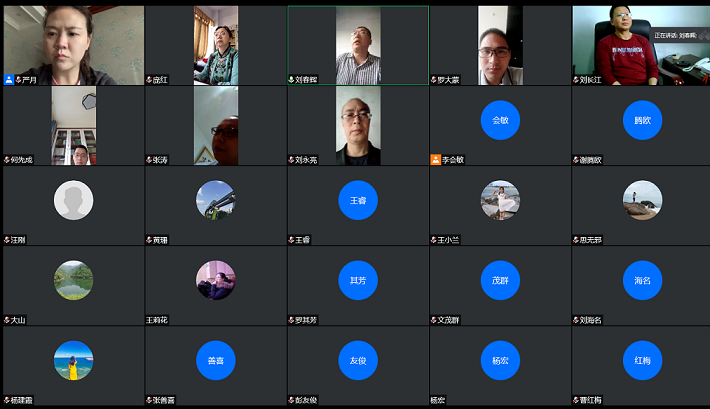710x409 pixels.
Task: Click the green microphone icon beside 刘春辉
Action: click(292, 79)
